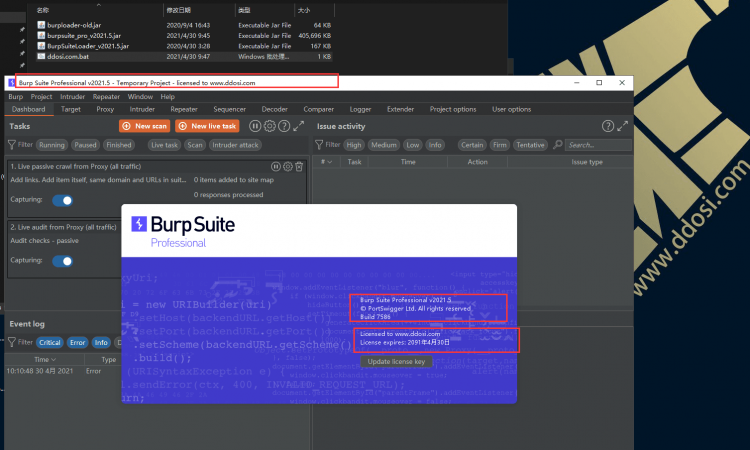Viewport: 750px width, 450px height.
Task: Switch to the Comparer tab
Action: click(x=319, y=109)
